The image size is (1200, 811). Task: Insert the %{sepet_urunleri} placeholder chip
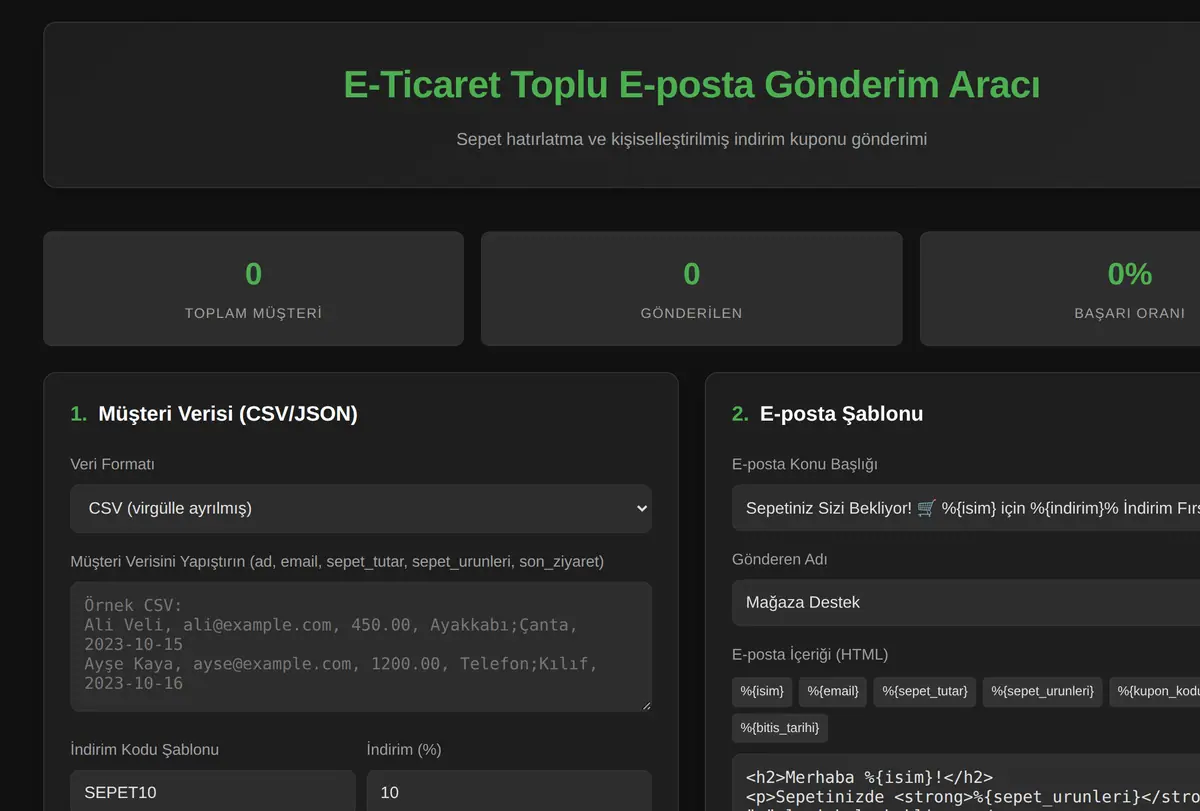coord(1043,691)
